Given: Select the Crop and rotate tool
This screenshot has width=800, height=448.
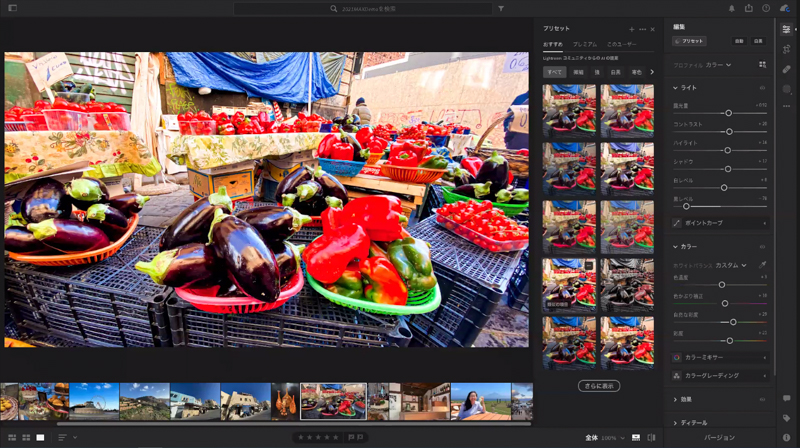Looking at the screenshot, I should (786, 49).
